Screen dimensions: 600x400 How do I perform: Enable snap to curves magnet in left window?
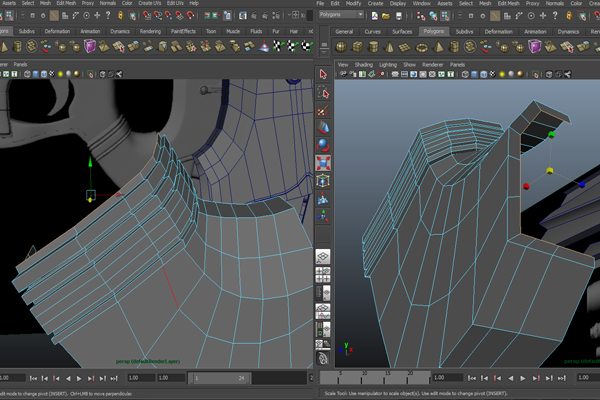[x=158, y=15]
